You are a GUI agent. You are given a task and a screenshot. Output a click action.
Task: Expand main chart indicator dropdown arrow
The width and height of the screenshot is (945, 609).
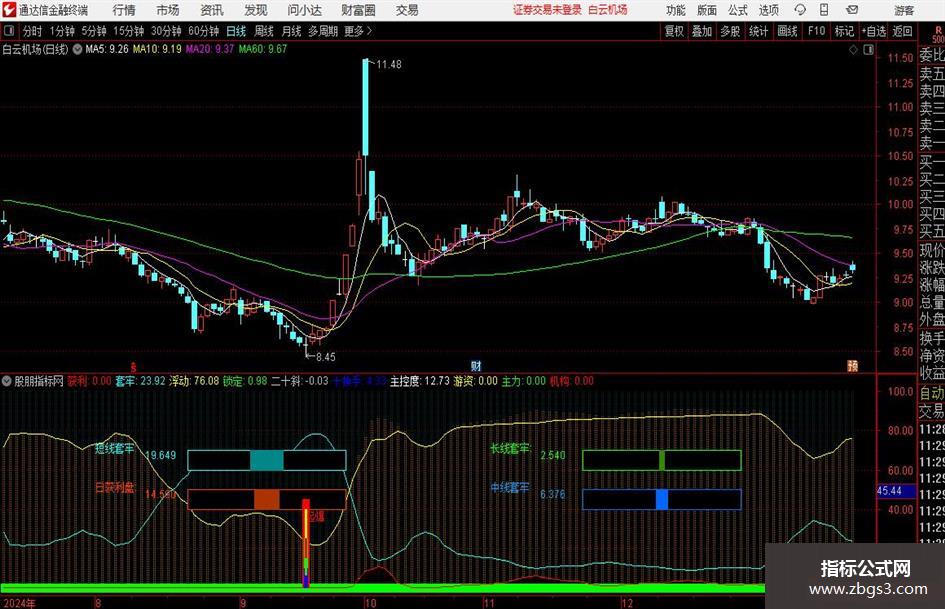tap(77, 49)
